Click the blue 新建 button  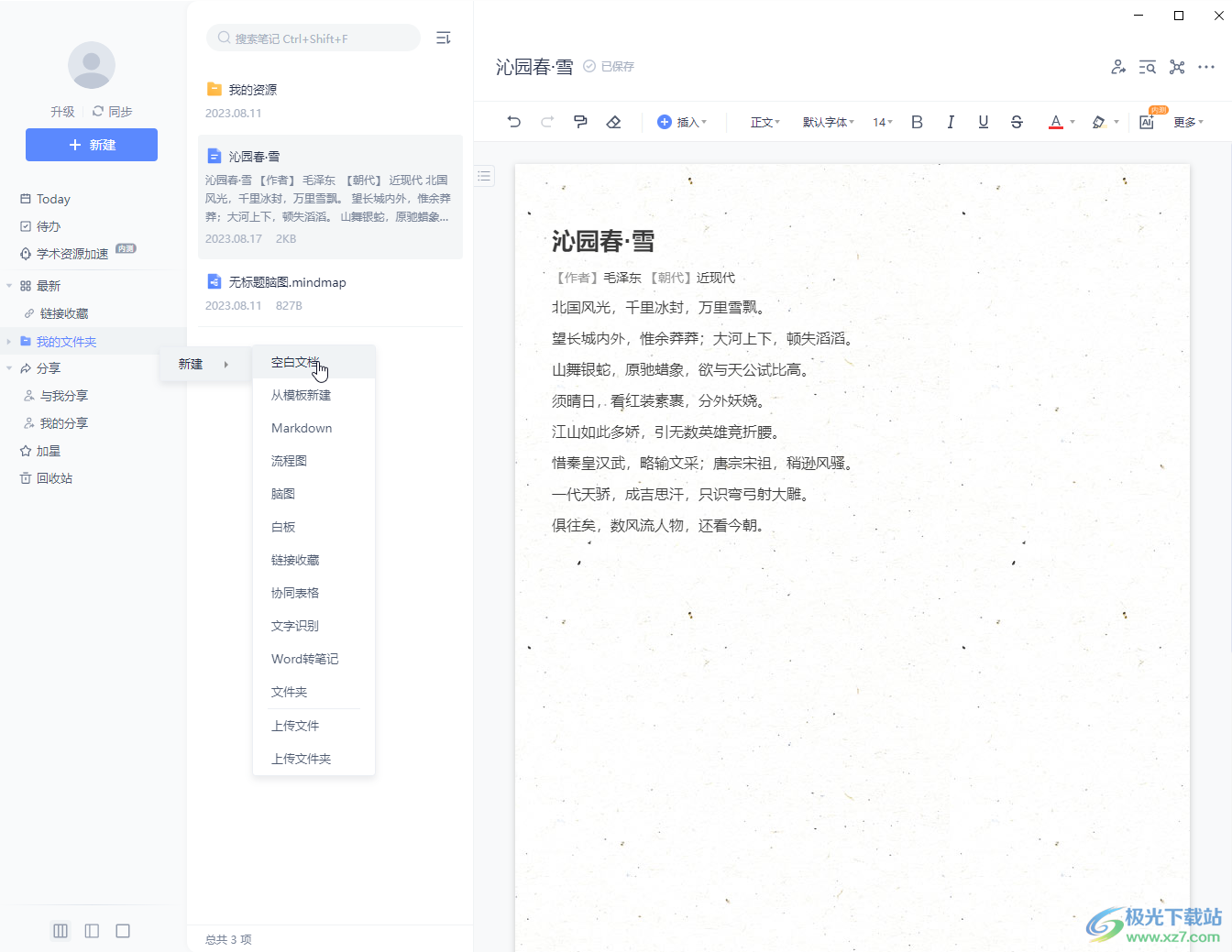click(92, 145)
